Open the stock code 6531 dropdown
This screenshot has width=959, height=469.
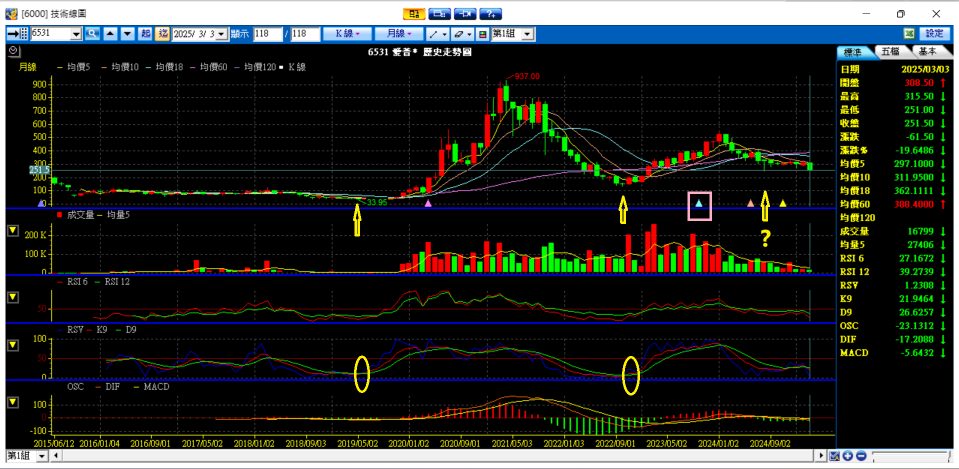tap(77, 33)
